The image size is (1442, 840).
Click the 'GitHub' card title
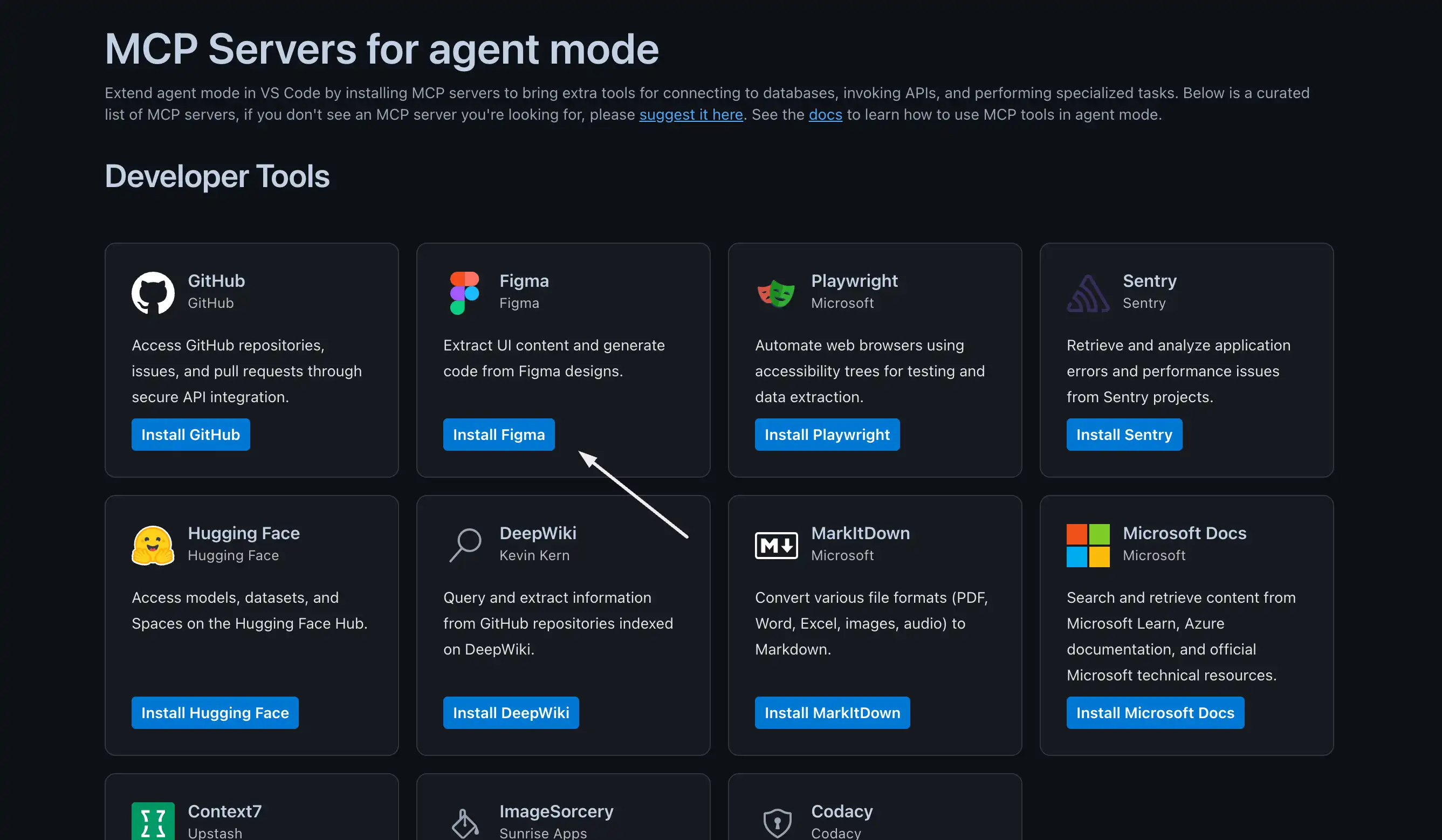point(216,281)
